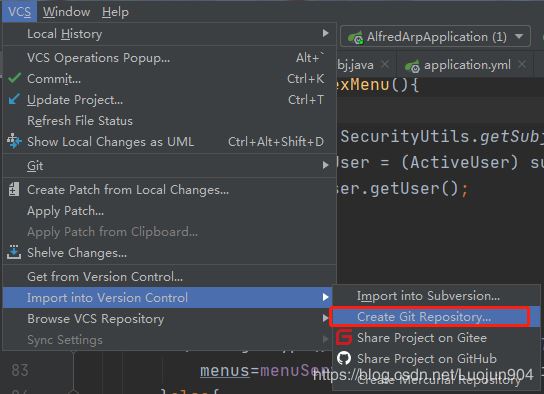Click the green Commit checkmark icon
This screenshot has width=544, height=394.
click(x=14, y=78)
